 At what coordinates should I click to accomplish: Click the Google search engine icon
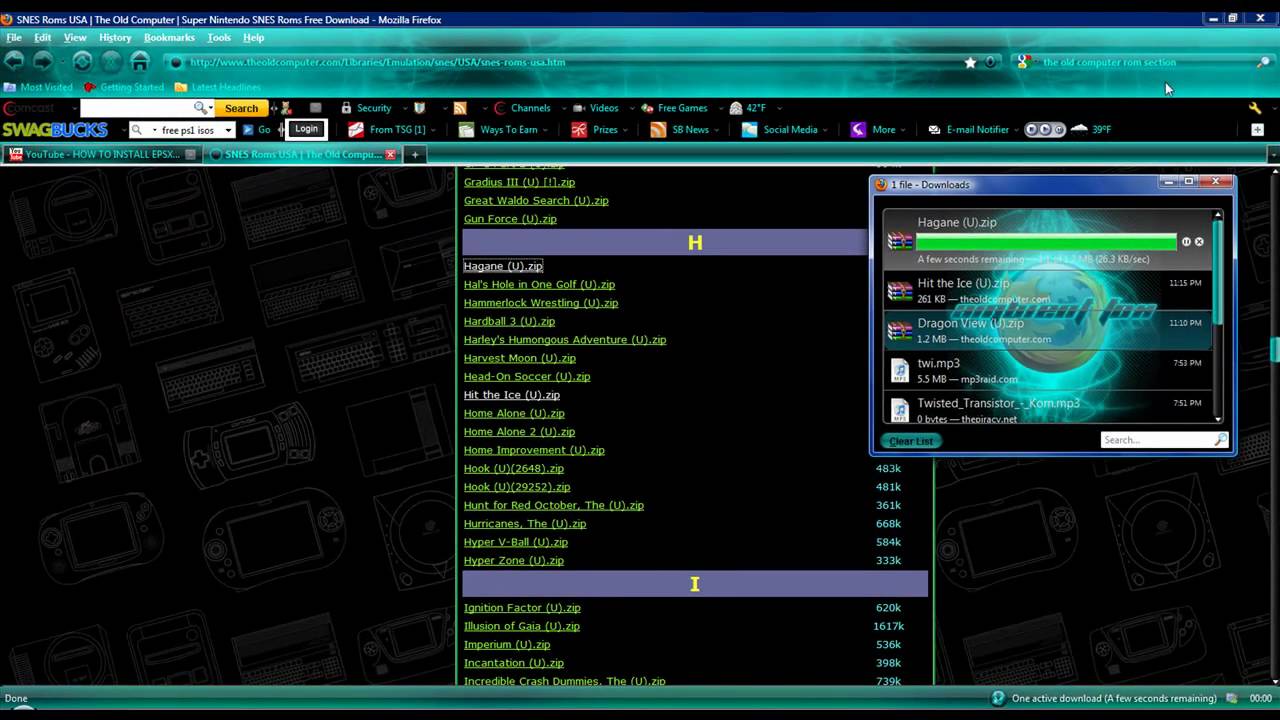click(1023, 62)
